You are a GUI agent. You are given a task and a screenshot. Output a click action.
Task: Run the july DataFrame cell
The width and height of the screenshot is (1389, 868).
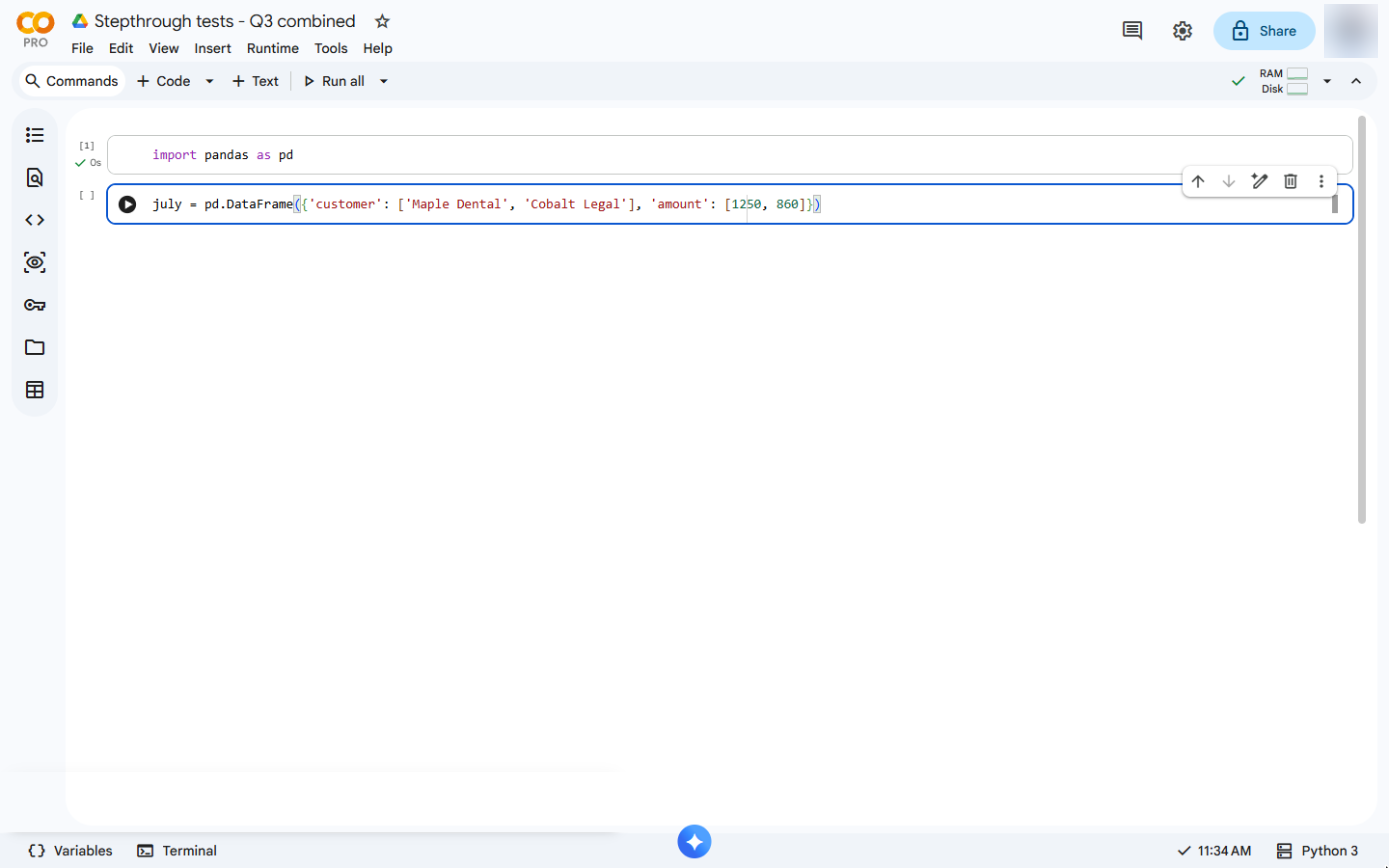pyautogui.click(x=127, y=204)
